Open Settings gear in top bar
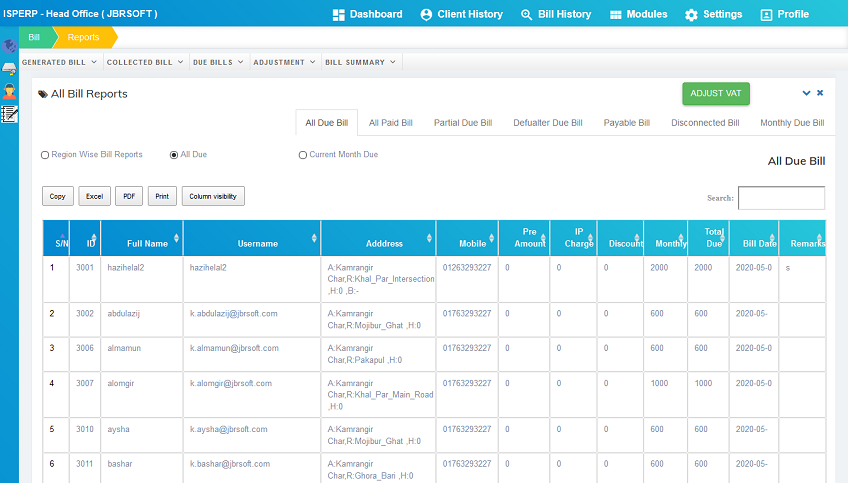Image resolution: width=848 pixels, height=483 pixels. 713,14
